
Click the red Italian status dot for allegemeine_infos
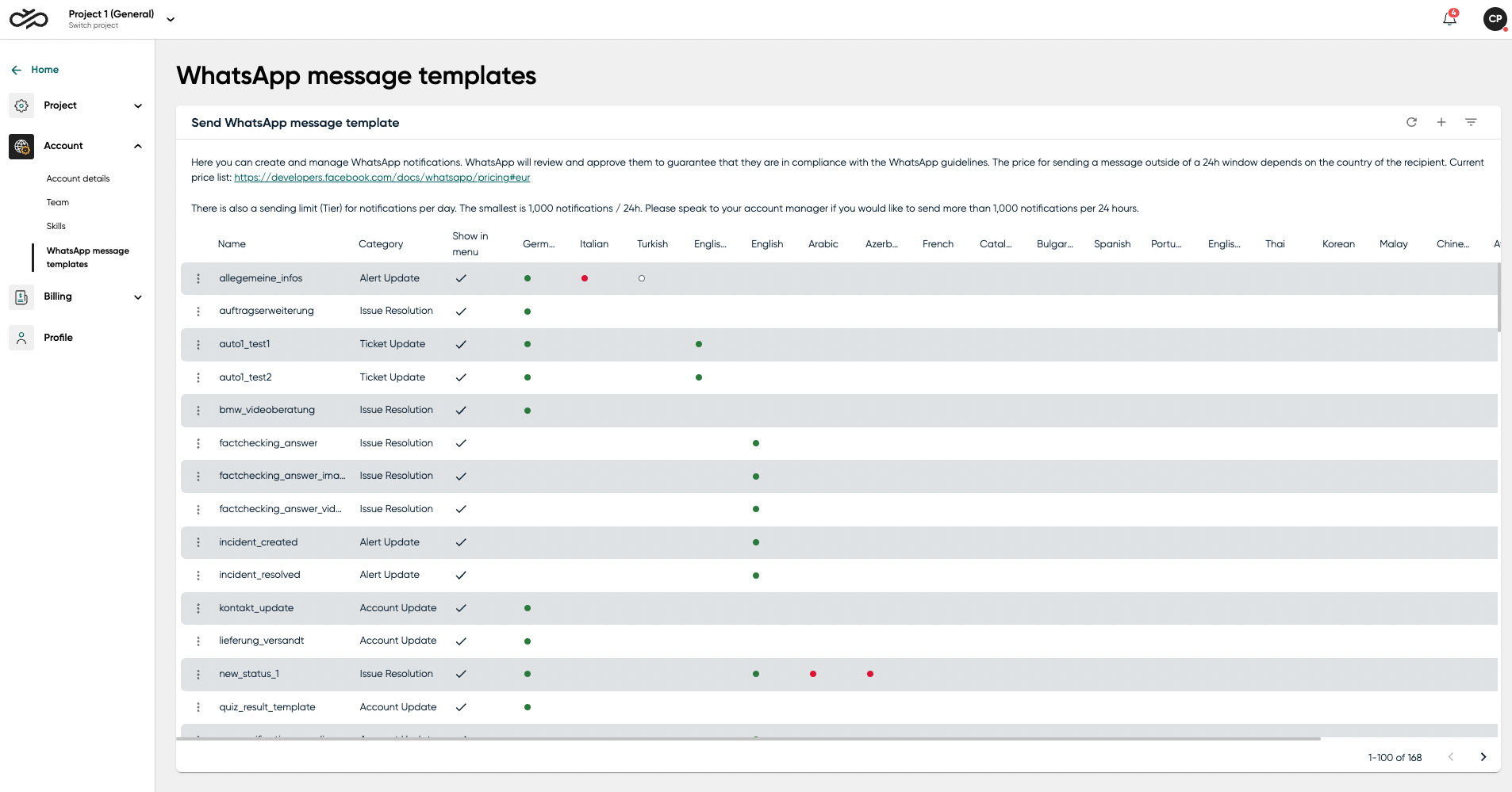coord(585,278)
